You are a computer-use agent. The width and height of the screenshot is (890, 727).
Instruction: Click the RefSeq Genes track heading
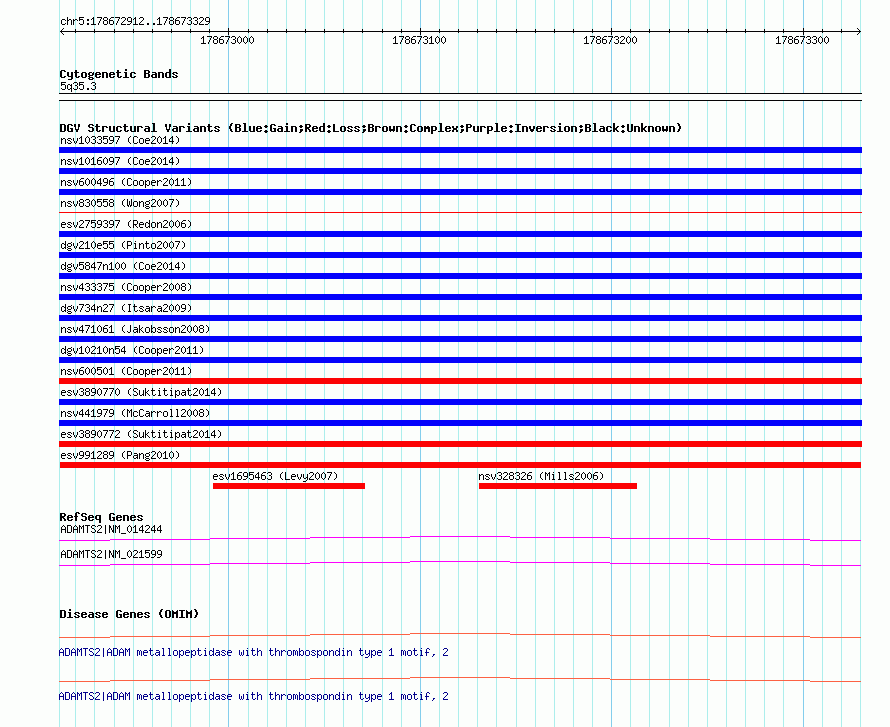tap(102, 517)
